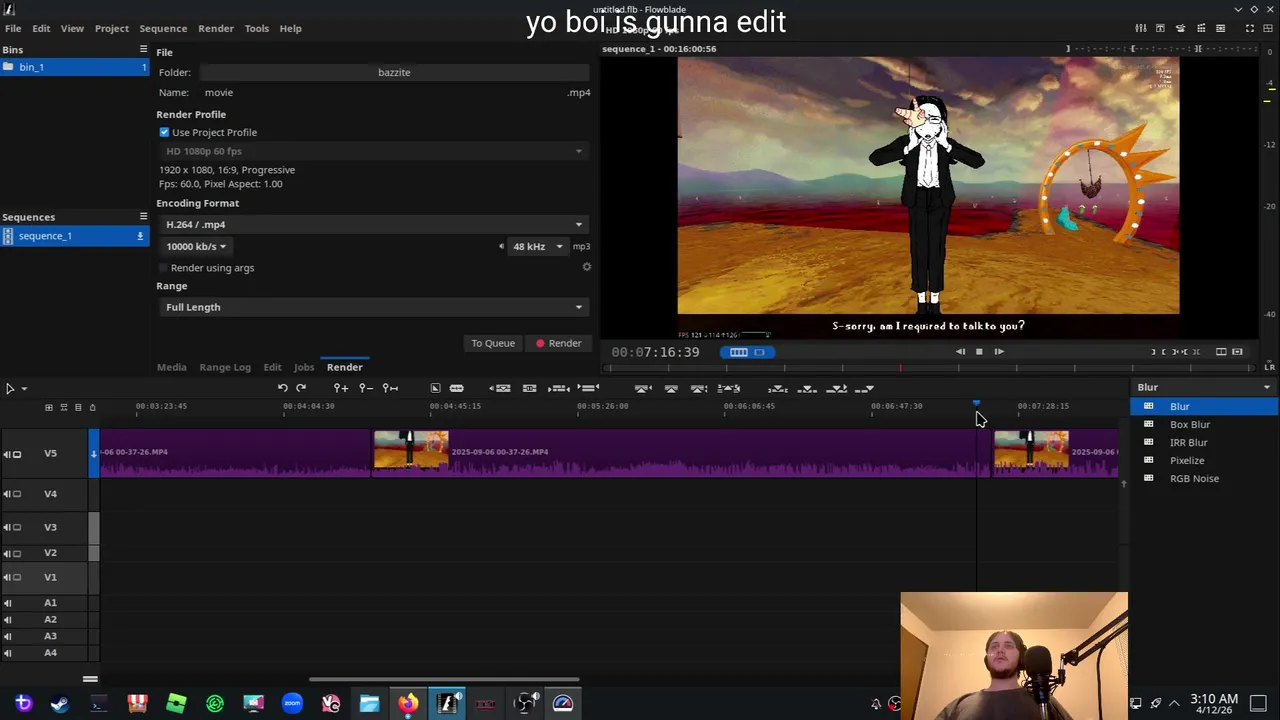
Task: Click the timeline horizontal scrollbar
Action: click(x=443, y=680)
